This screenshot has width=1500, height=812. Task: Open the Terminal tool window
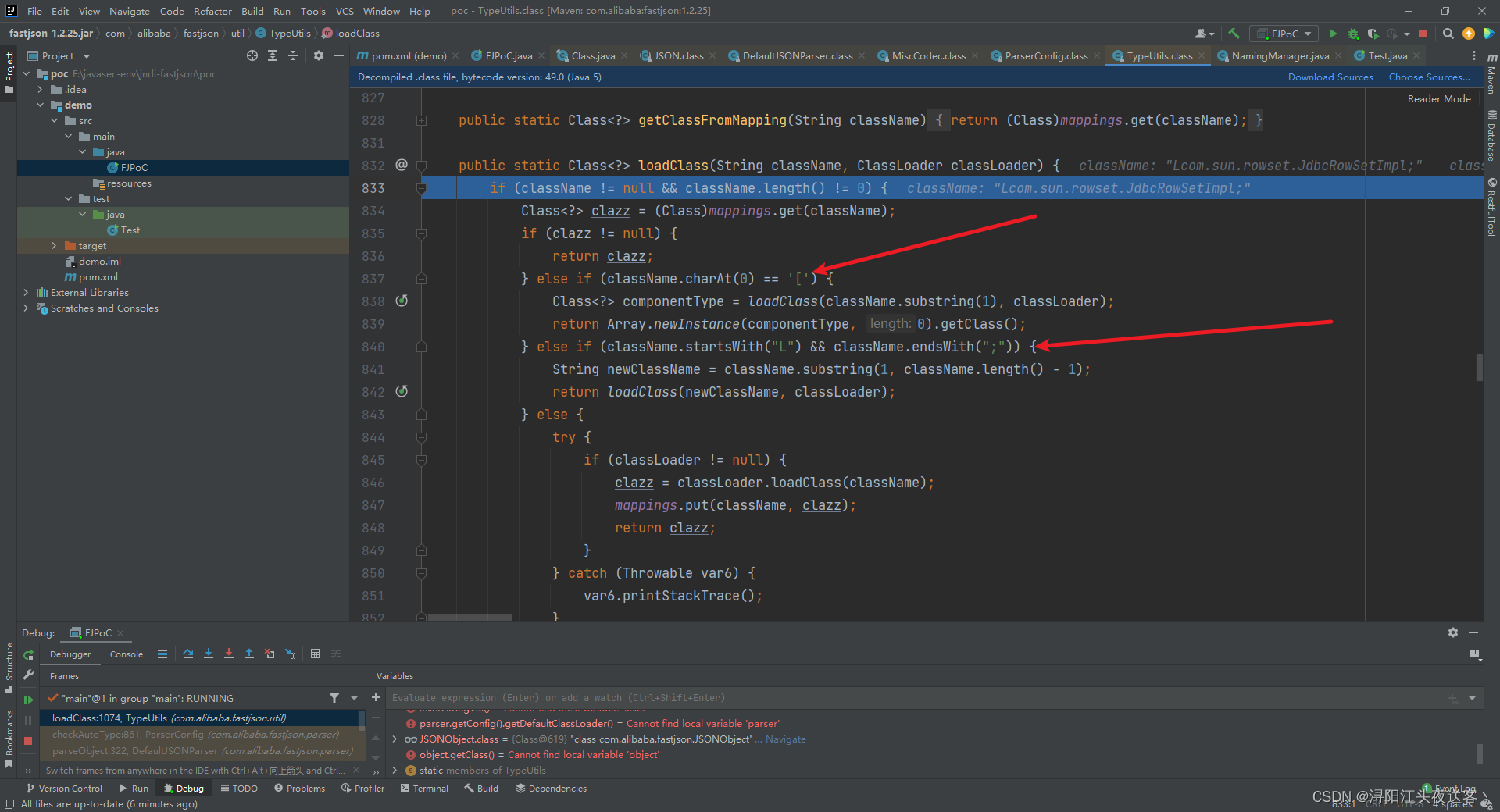[x=424, y=789]
